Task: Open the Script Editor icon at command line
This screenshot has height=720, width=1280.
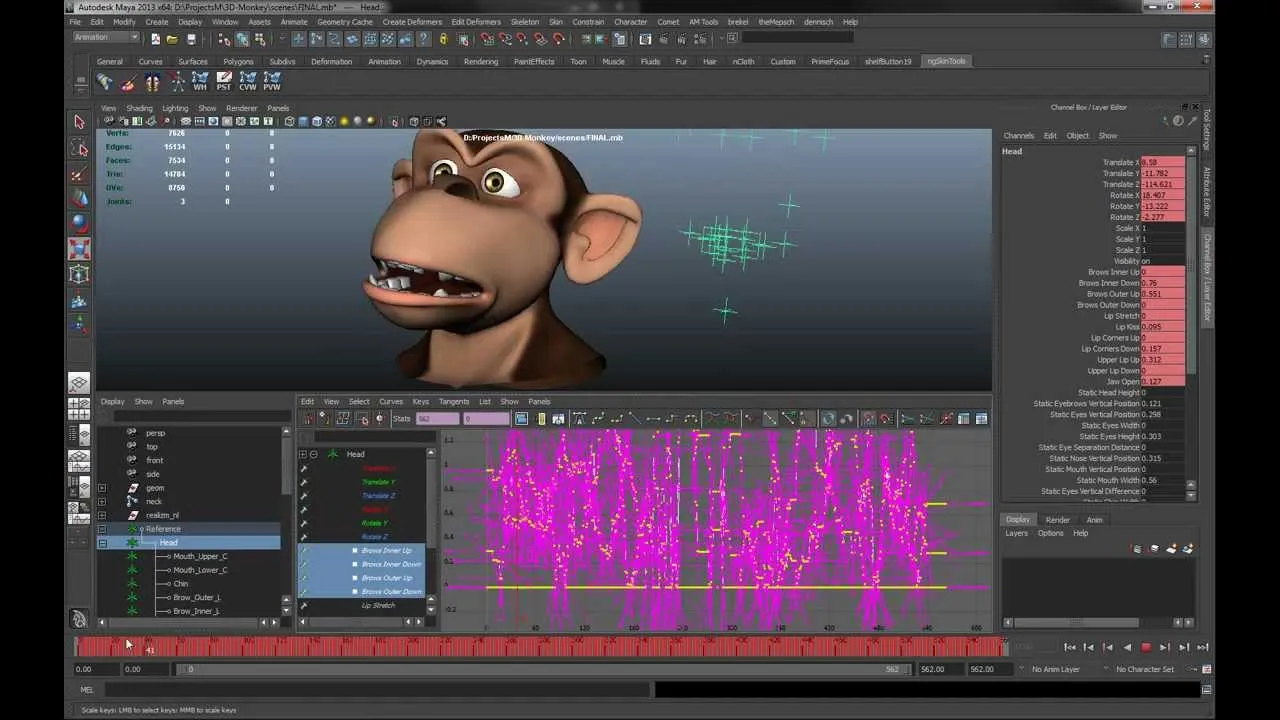Action: pos(1208,690)
